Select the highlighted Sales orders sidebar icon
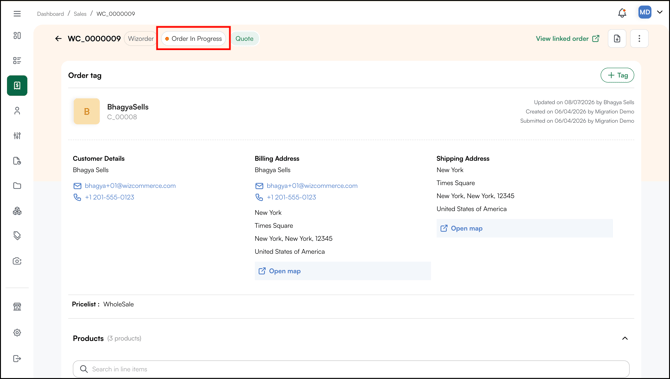Screen dimensions: 670x379 [17, 85]
